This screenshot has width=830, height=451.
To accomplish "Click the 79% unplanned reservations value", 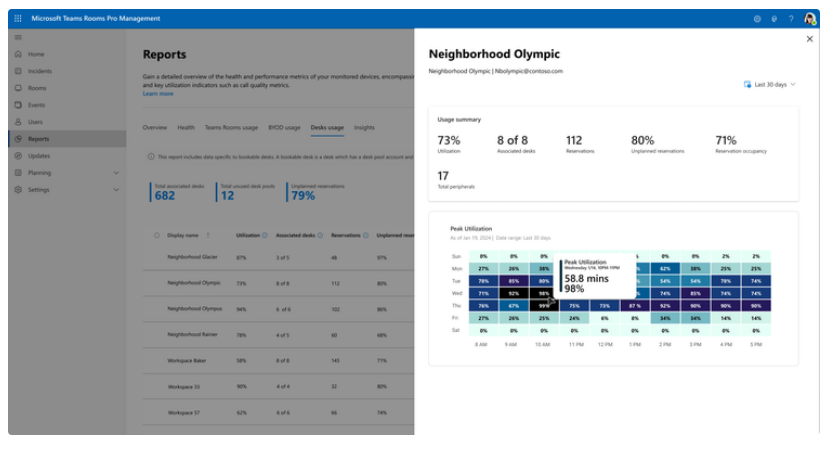I will click(303, 196).
